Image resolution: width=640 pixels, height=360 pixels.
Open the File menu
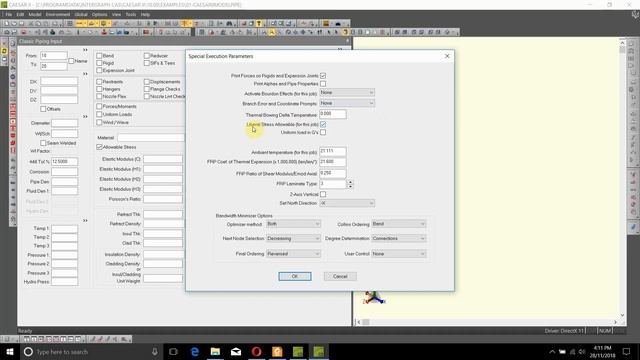pyautogui.click(x=9, y=14)
